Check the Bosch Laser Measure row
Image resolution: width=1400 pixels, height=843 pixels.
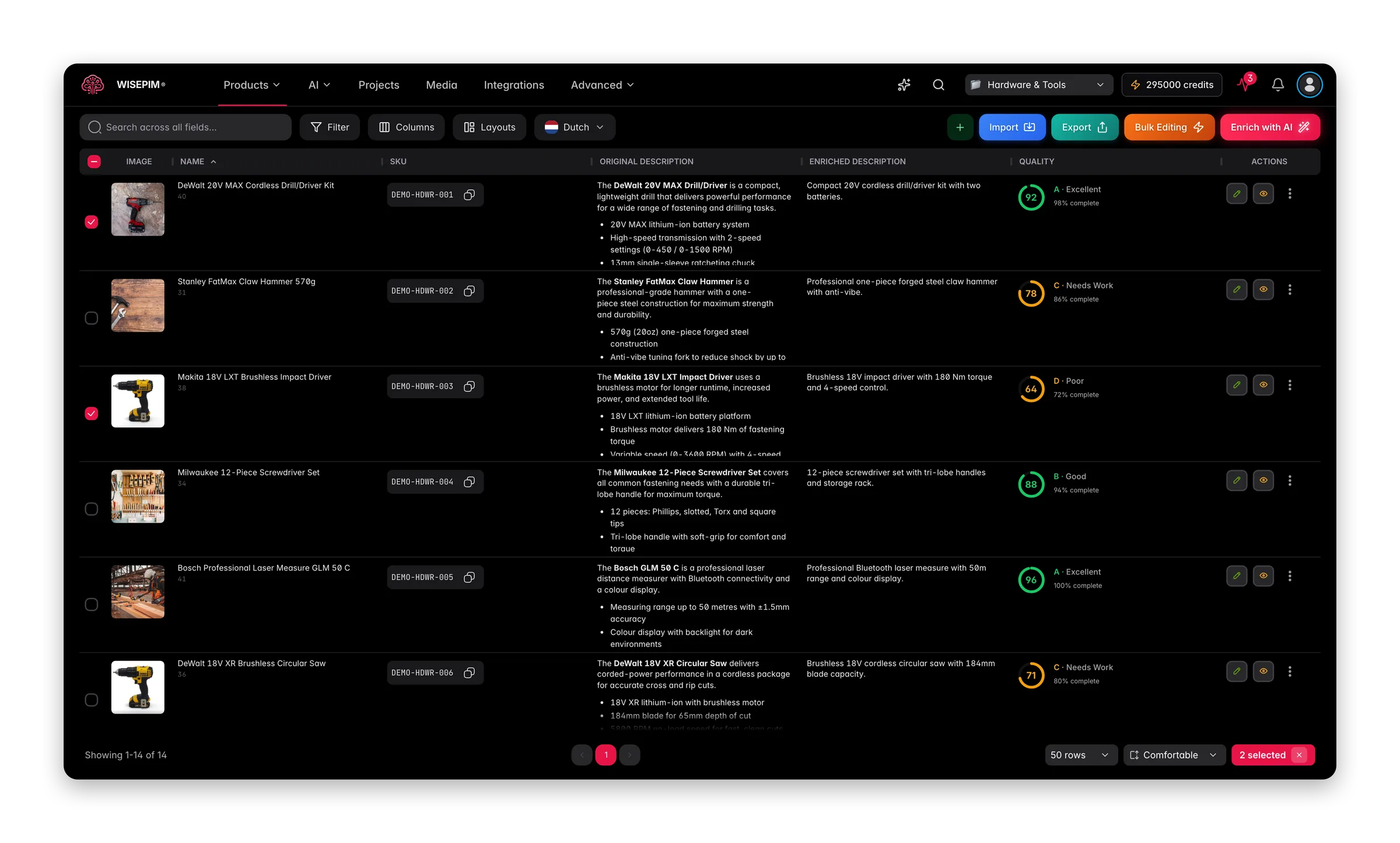(x=92, y=604)
